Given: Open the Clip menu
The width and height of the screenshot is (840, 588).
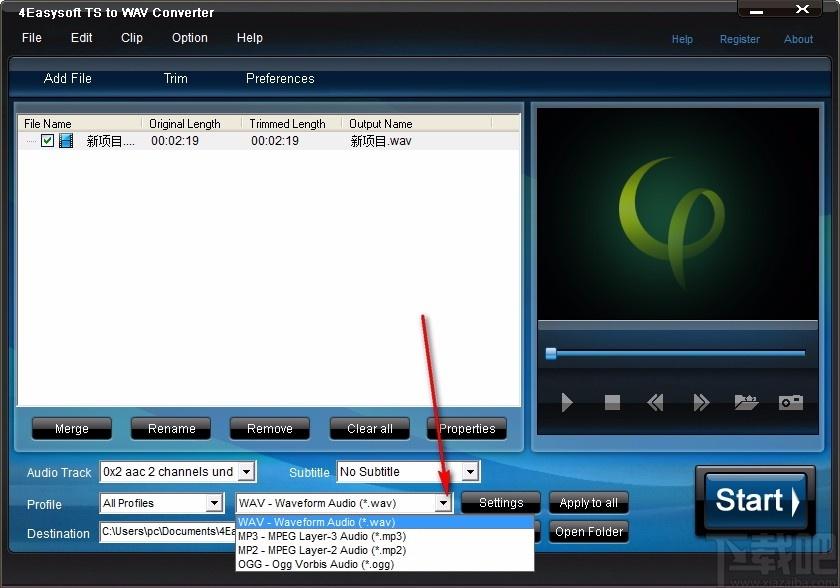Looking at the screenshot, I should click(x=132, y=38).
